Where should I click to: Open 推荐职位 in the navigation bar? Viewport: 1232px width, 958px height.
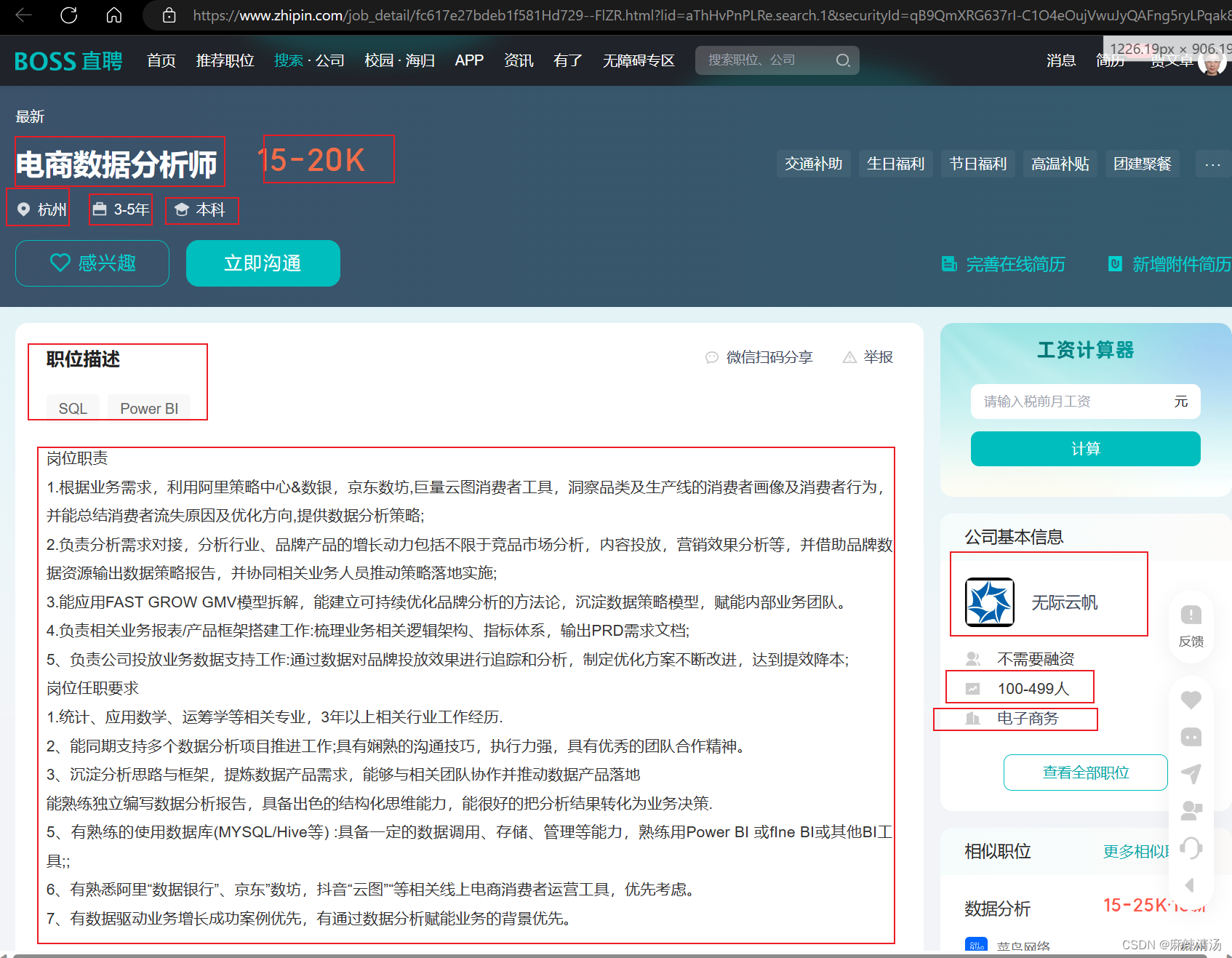tap(225, 60)
